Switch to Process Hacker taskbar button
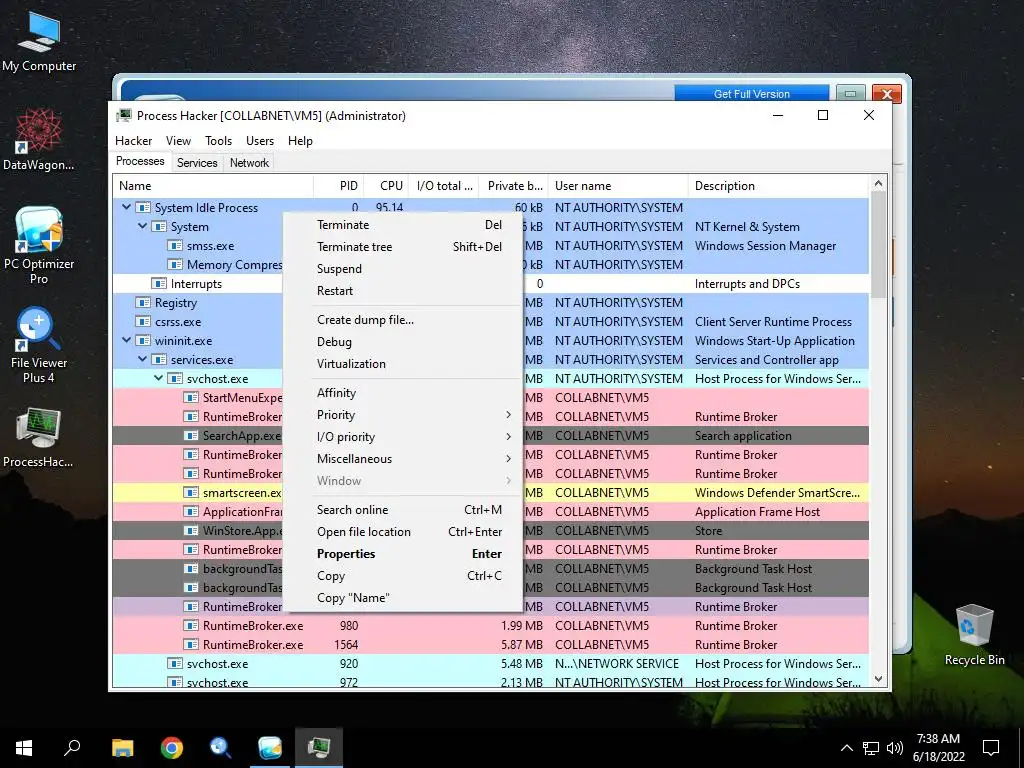This screenshot has height=768, width=1024. [319, 748]
